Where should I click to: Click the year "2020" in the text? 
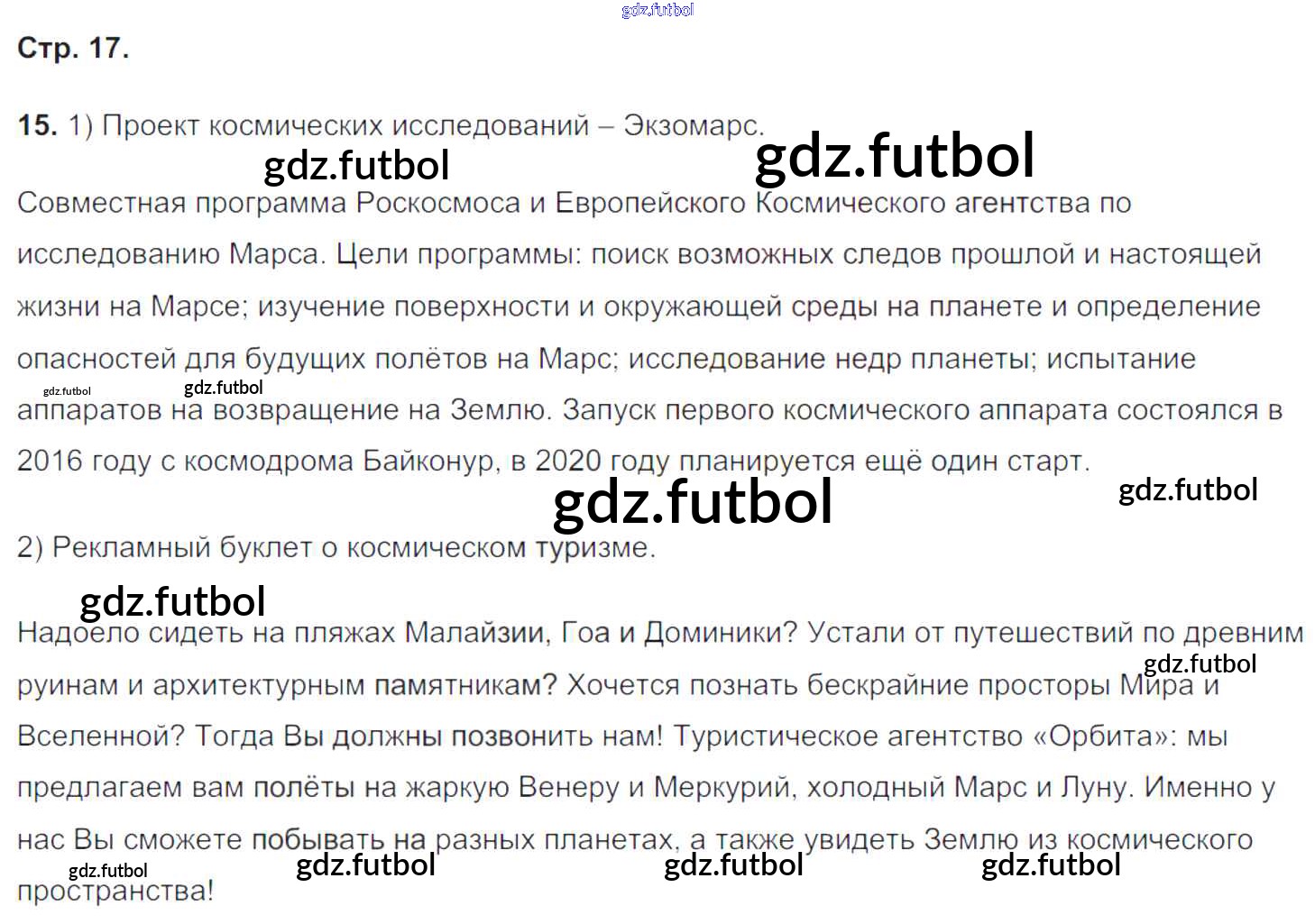(x=567, y=462)
